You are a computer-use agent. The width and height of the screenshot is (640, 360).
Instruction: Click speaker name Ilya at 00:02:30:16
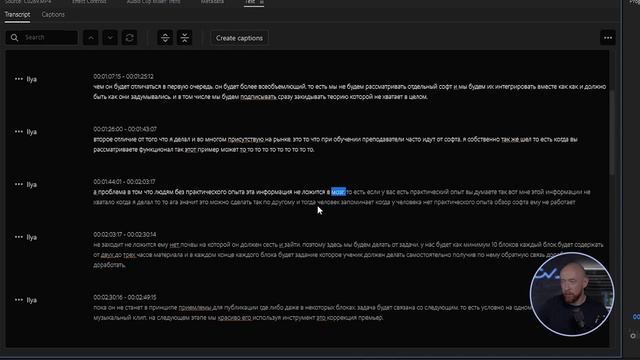point(32,300)
